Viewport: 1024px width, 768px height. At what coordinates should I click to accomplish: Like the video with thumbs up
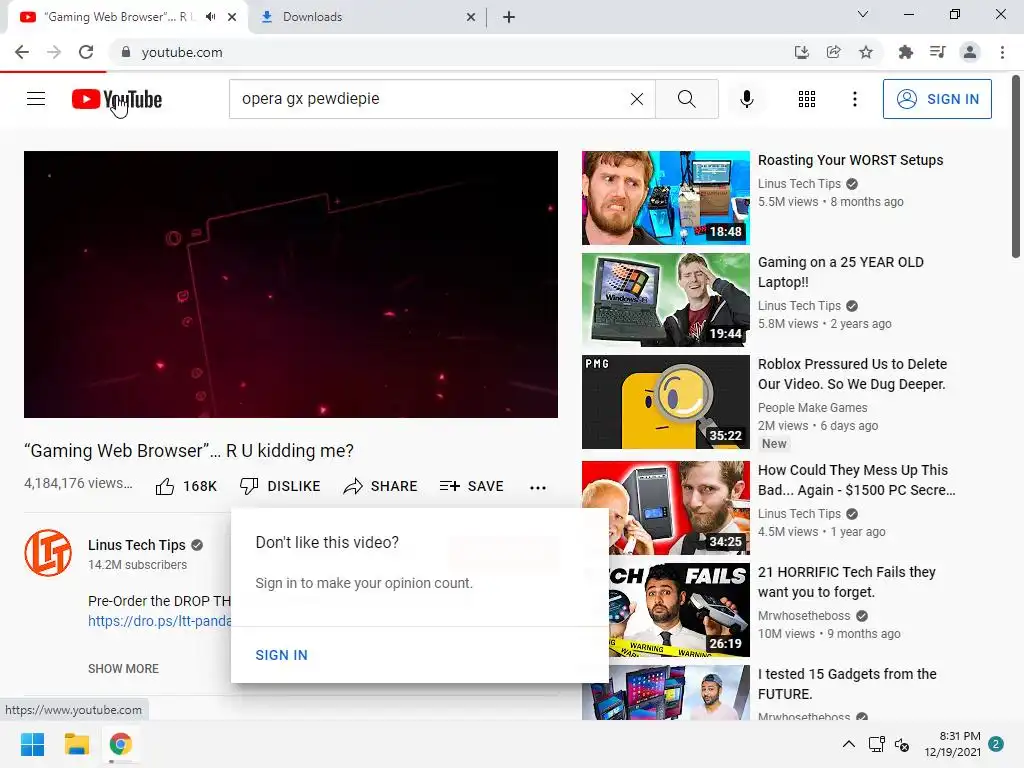click(186, 486)
